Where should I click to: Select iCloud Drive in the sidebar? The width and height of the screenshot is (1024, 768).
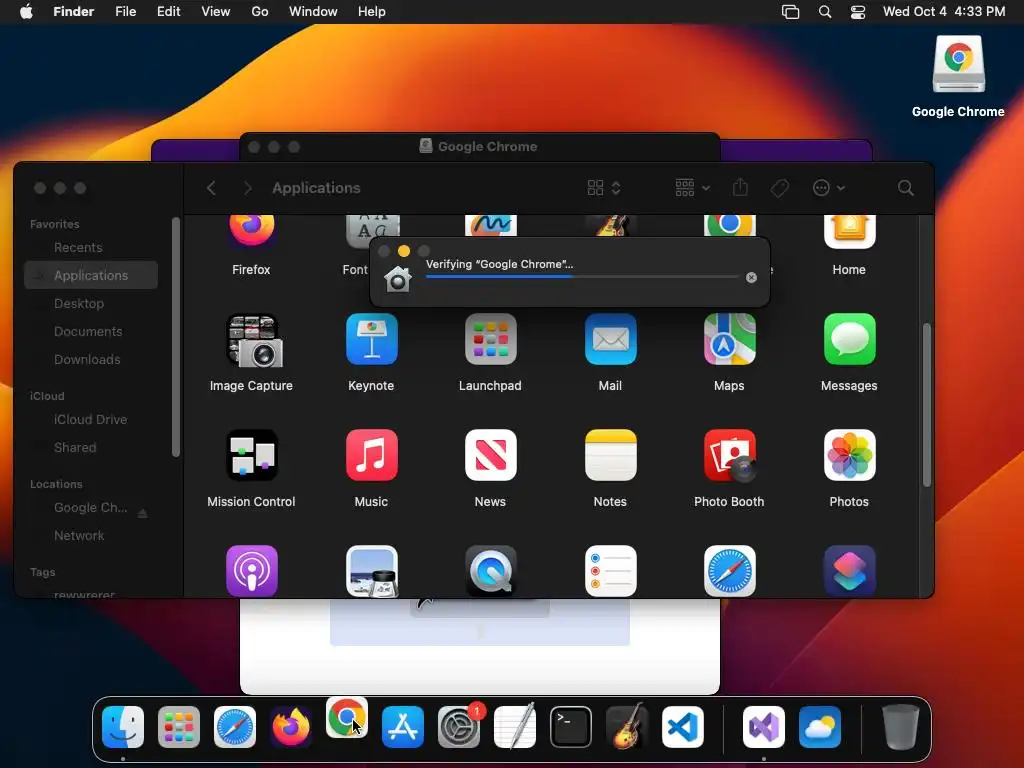point(91,420)
